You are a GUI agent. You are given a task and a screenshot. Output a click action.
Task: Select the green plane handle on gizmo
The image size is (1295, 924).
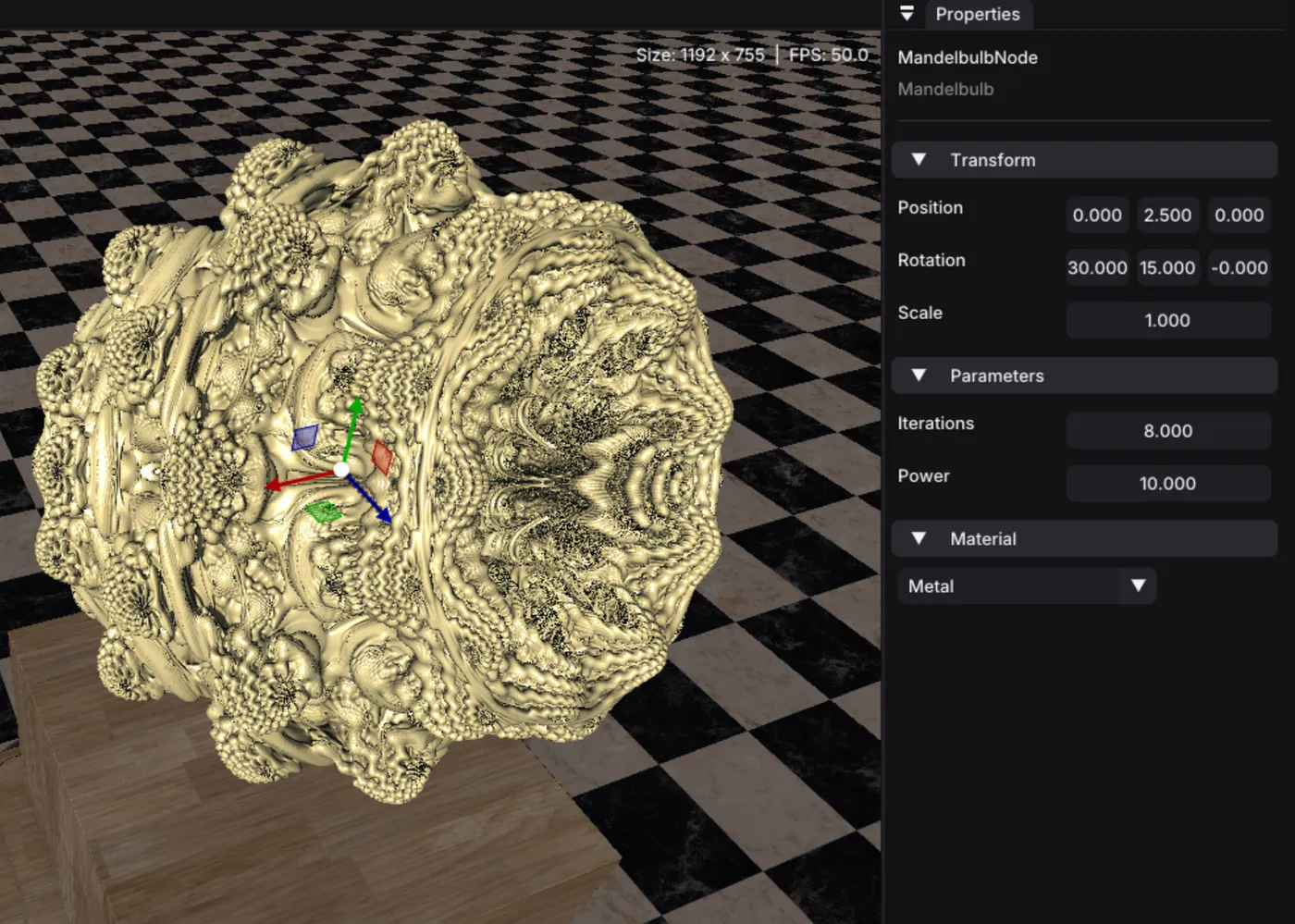tap(324, 511)
